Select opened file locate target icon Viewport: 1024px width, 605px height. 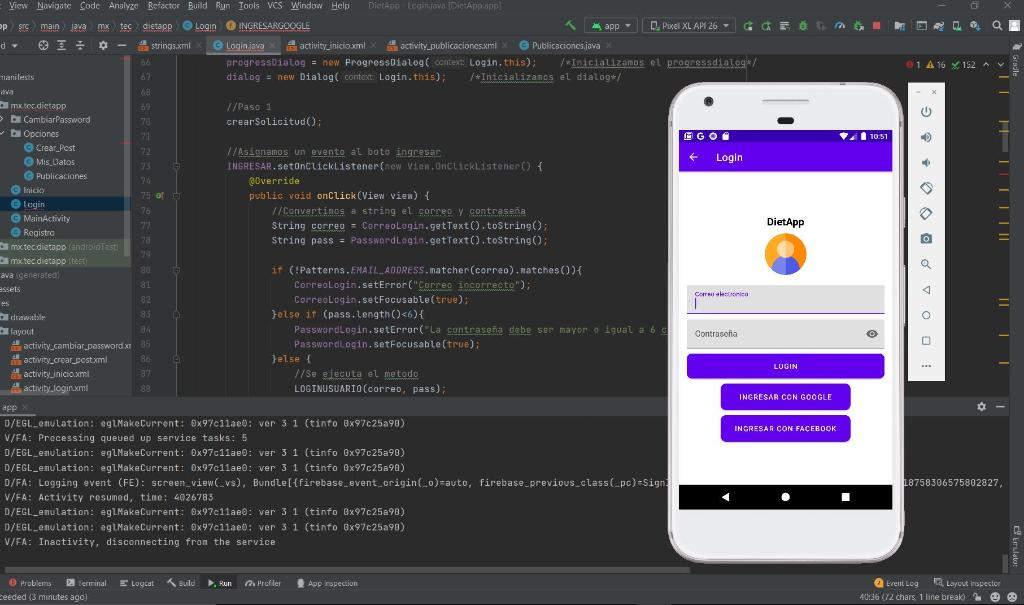(43, 46)
